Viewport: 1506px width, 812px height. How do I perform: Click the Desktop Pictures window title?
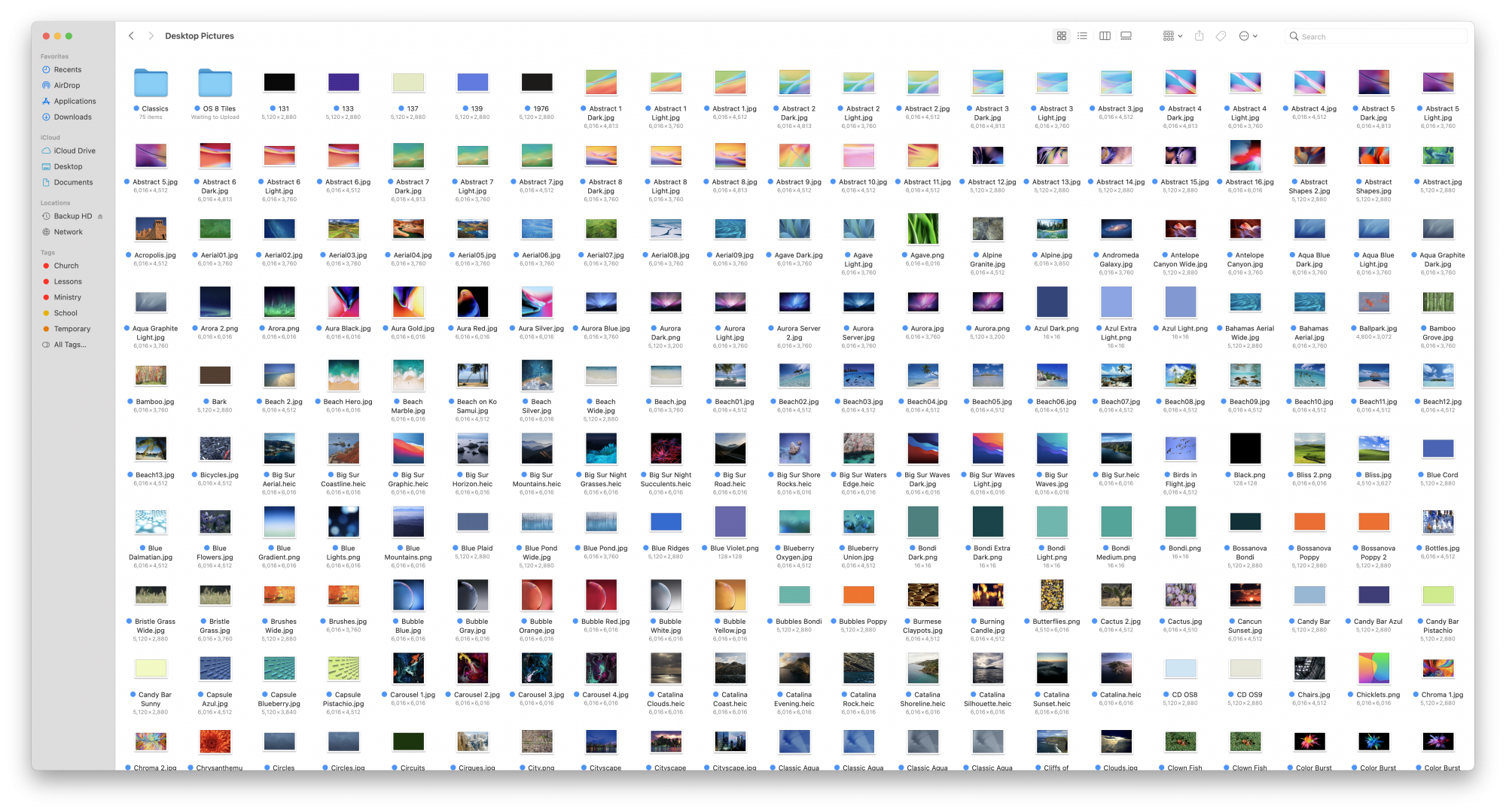point(200,36)
